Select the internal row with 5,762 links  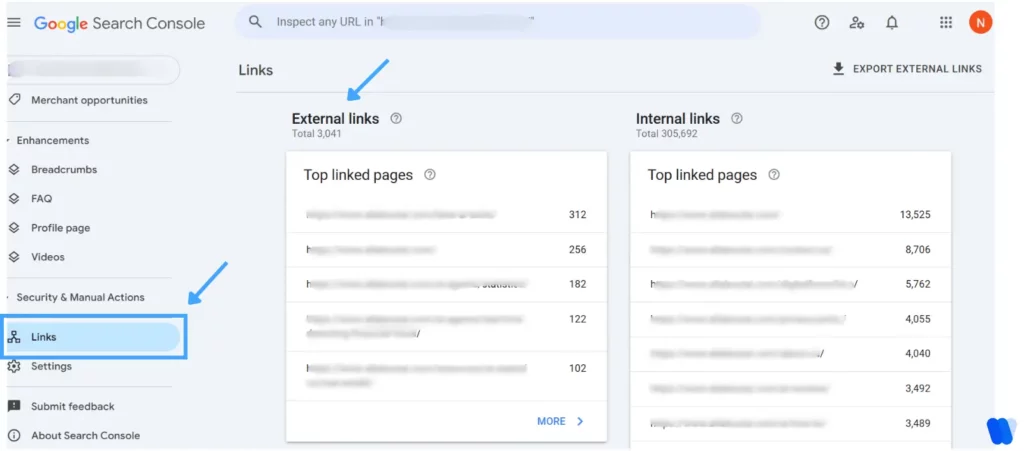(790, 285)
